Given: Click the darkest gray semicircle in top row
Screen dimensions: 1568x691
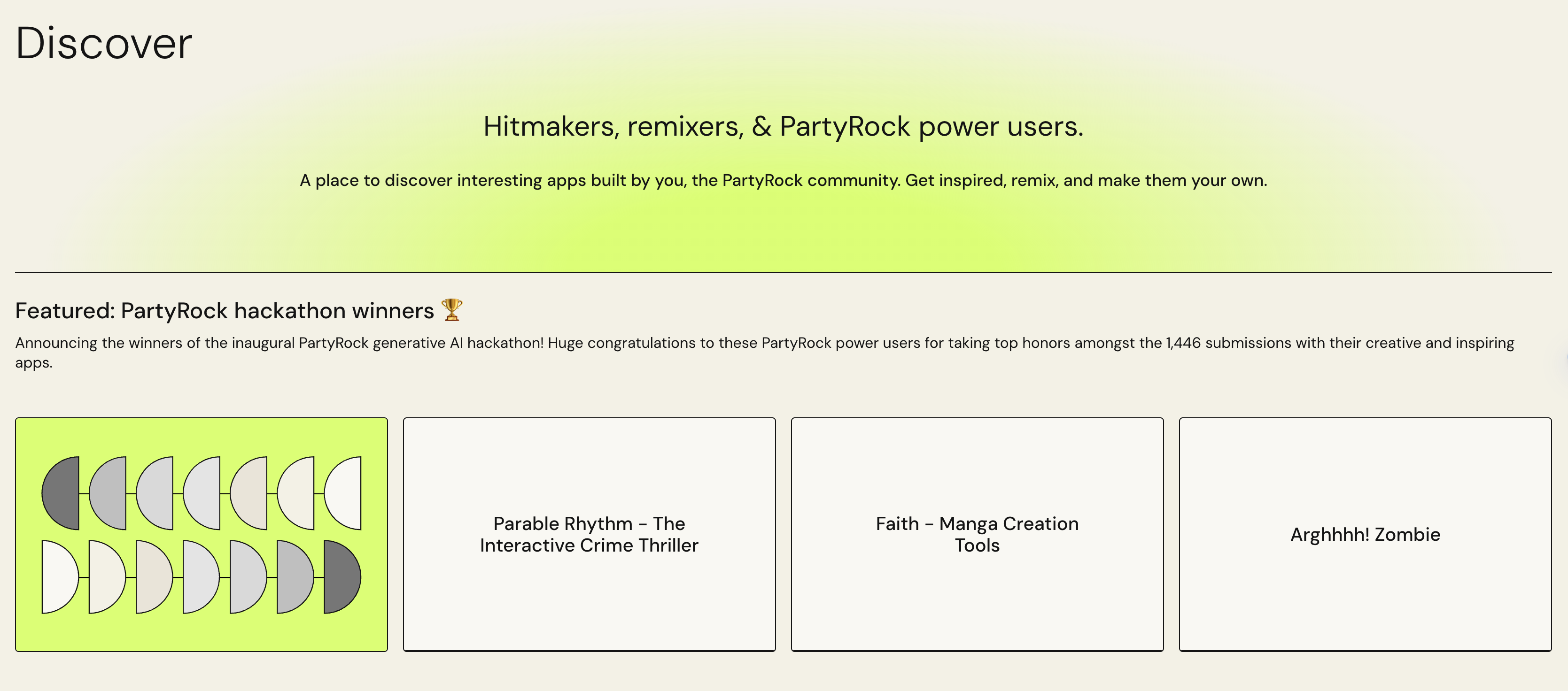Looking at the screenshot, I should [63, 493].
